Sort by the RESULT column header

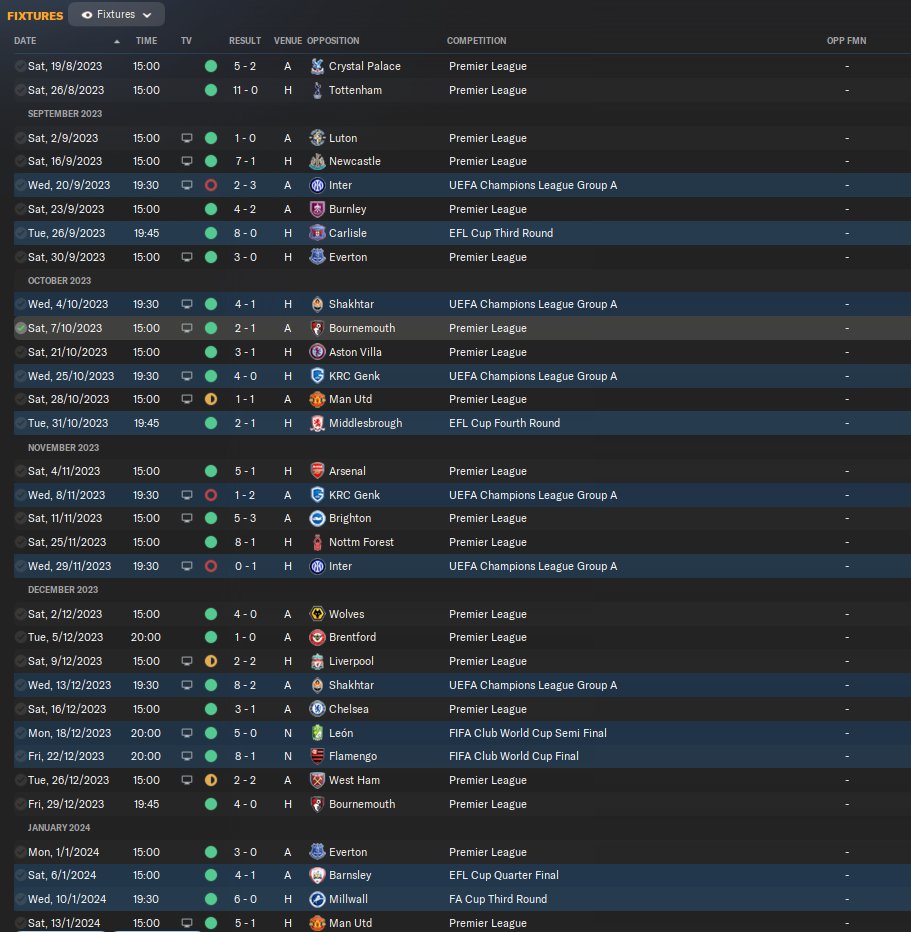245,40
